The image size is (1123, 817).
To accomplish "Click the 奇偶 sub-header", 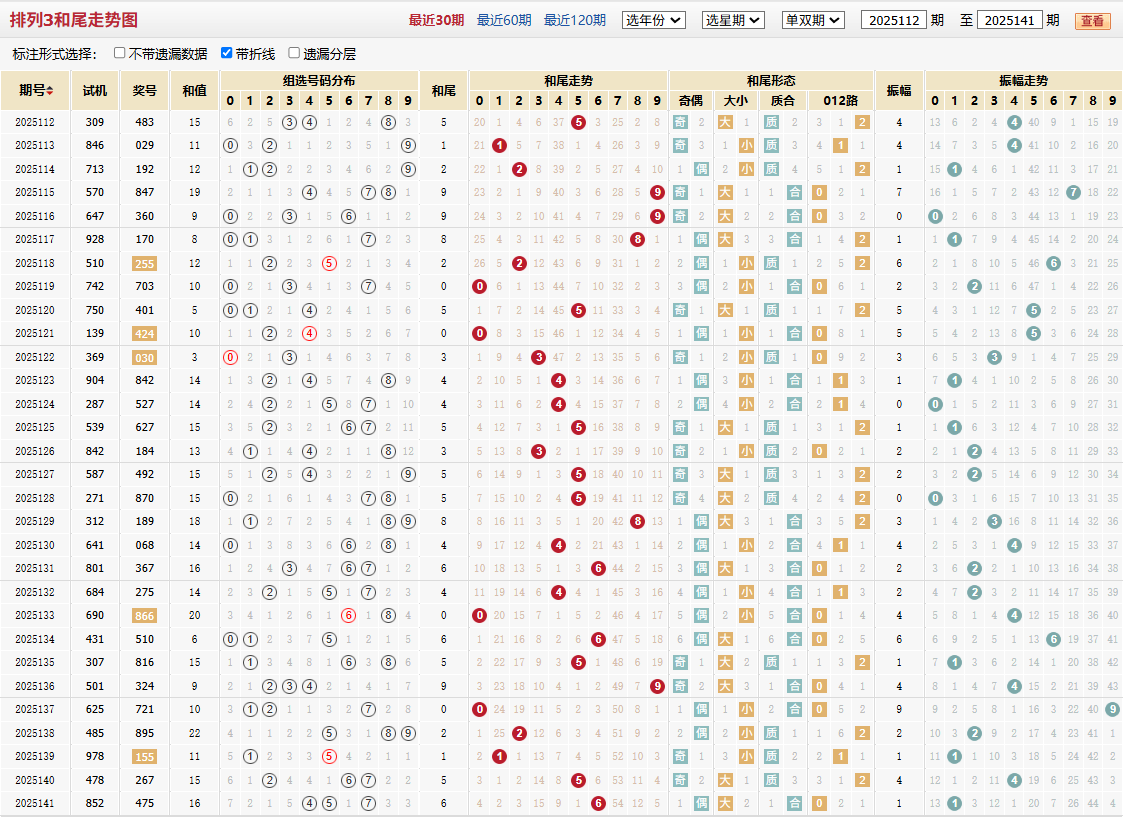I will tap(690, 100).
